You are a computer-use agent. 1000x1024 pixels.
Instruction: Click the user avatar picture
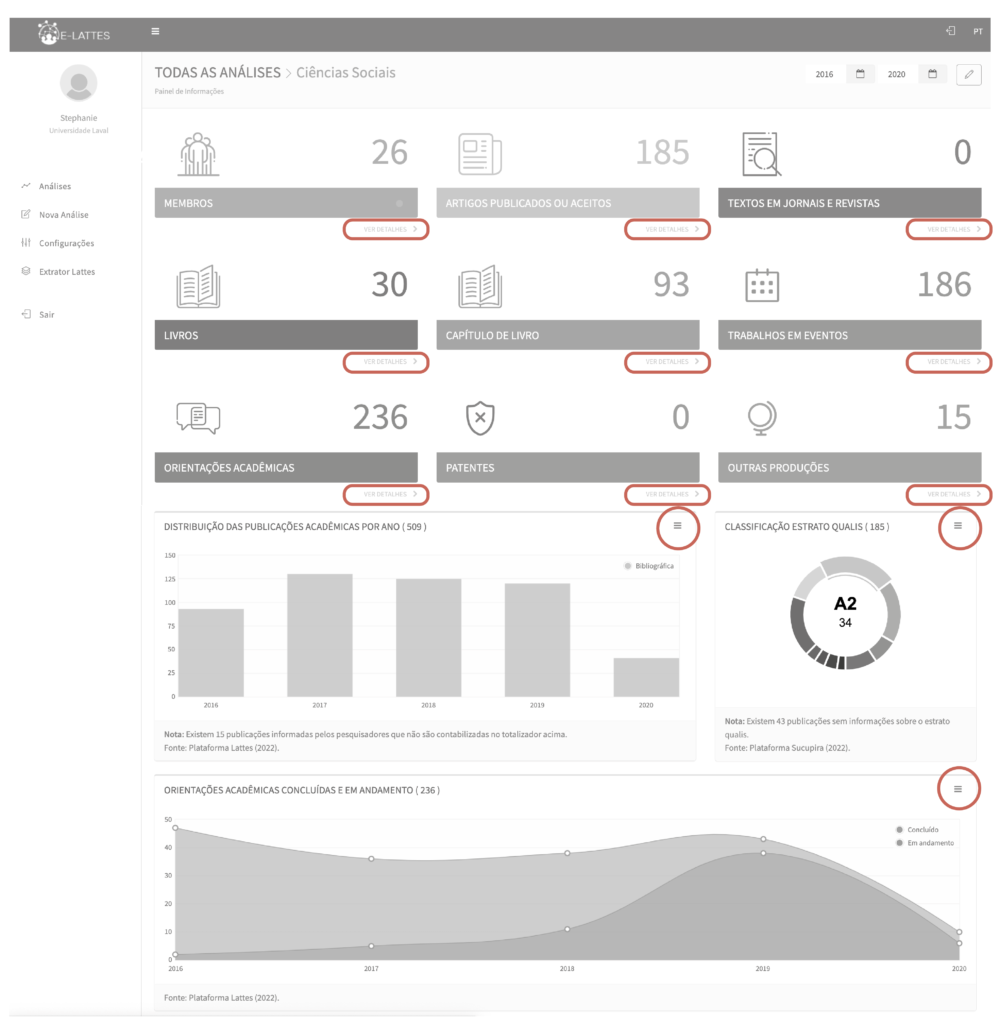pyautogui.click(x=79, y=83)
